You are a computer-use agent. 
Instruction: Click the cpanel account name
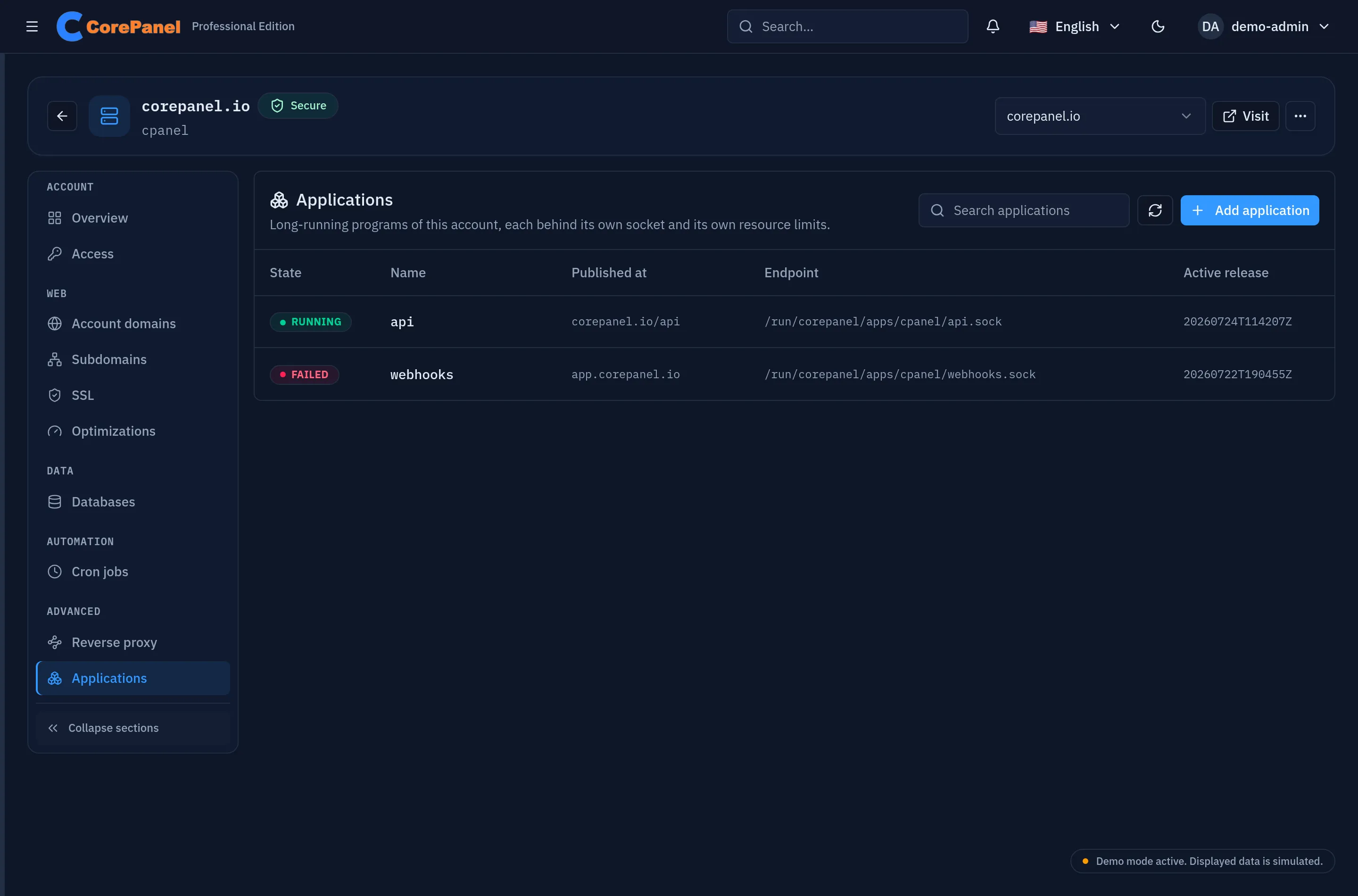tap(165, 131)
